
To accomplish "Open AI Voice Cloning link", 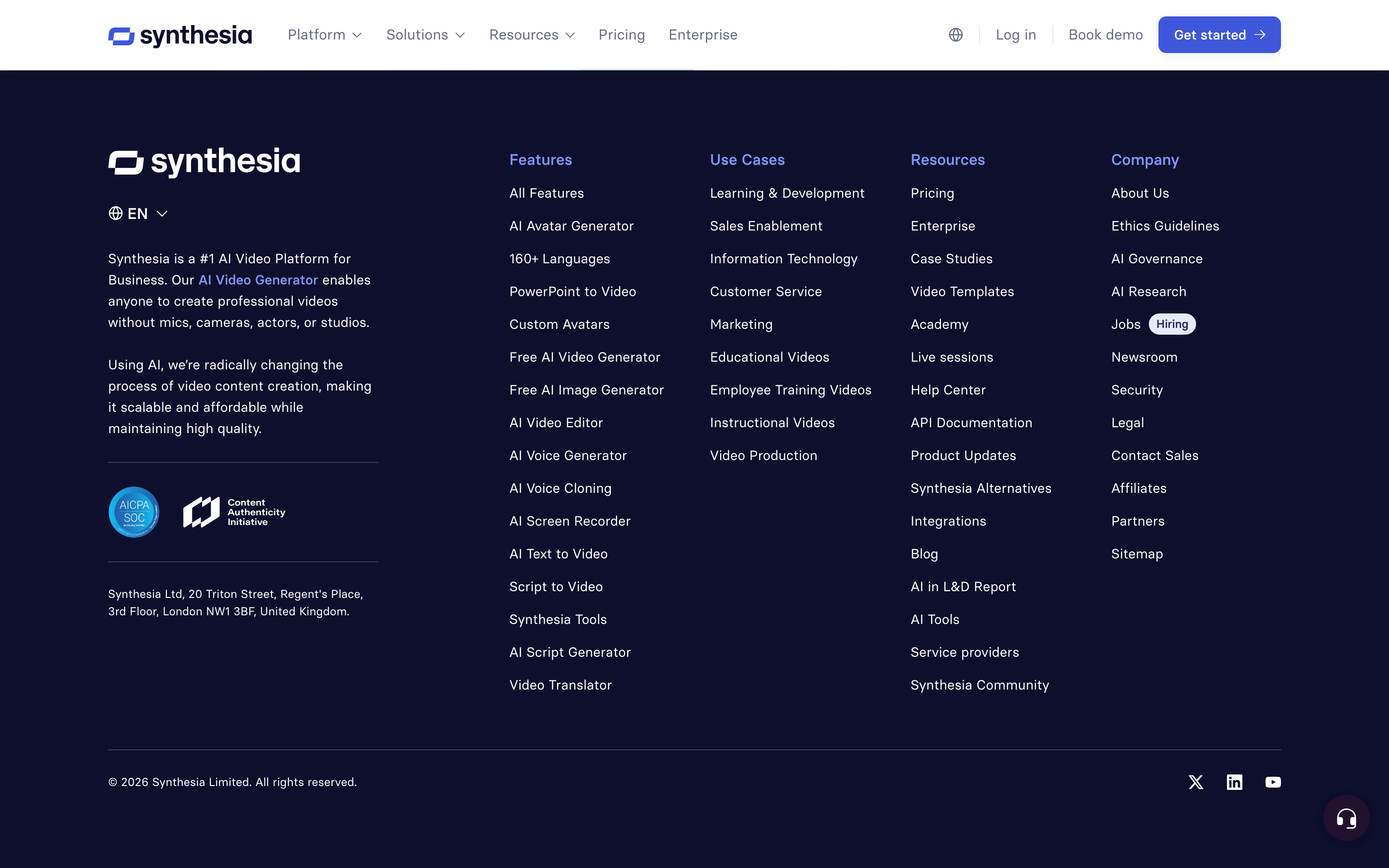I will (560, 488).
